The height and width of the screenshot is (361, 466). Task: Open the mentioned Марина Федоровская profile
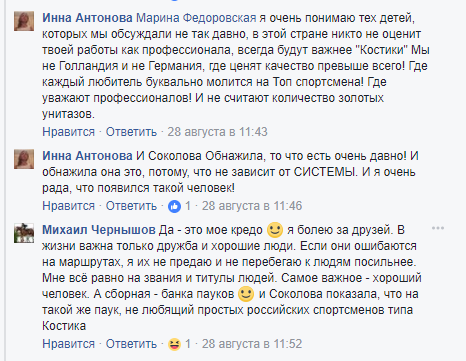coord(196,18)
